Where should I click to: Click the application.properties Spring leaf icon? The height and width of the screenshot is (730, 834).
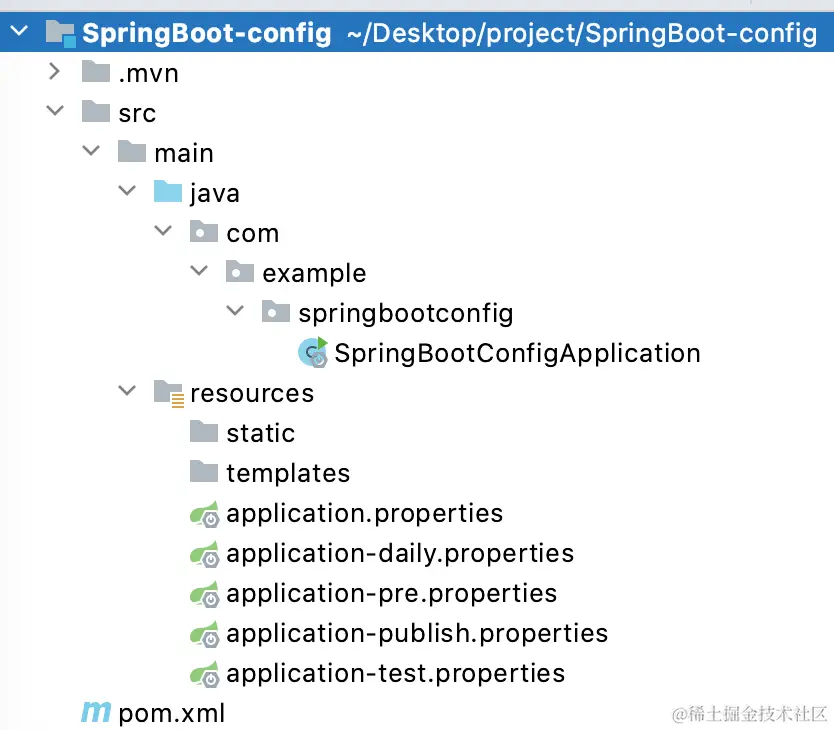(x=205, y=514)
